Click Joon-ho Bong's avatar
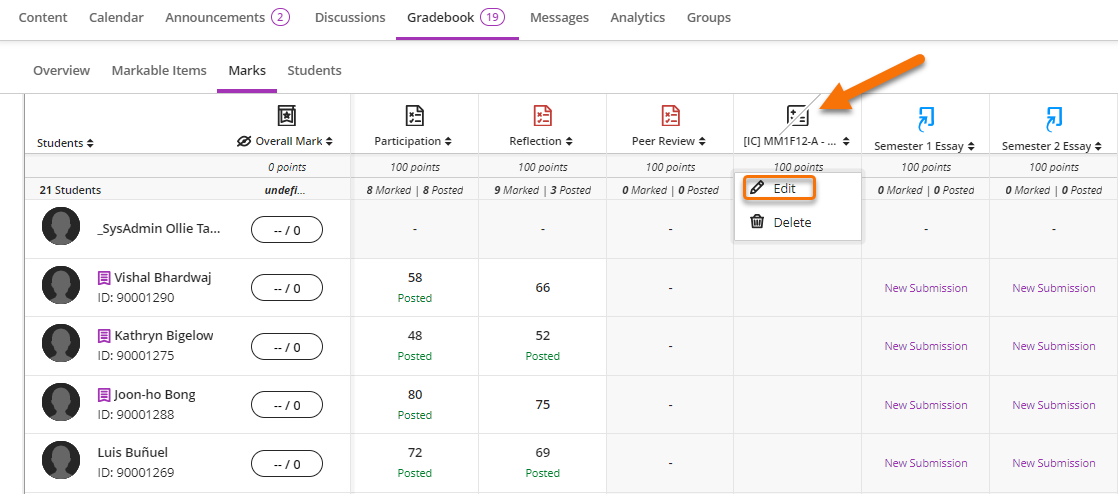1118x494 pixels. click(x=61, y=404)
